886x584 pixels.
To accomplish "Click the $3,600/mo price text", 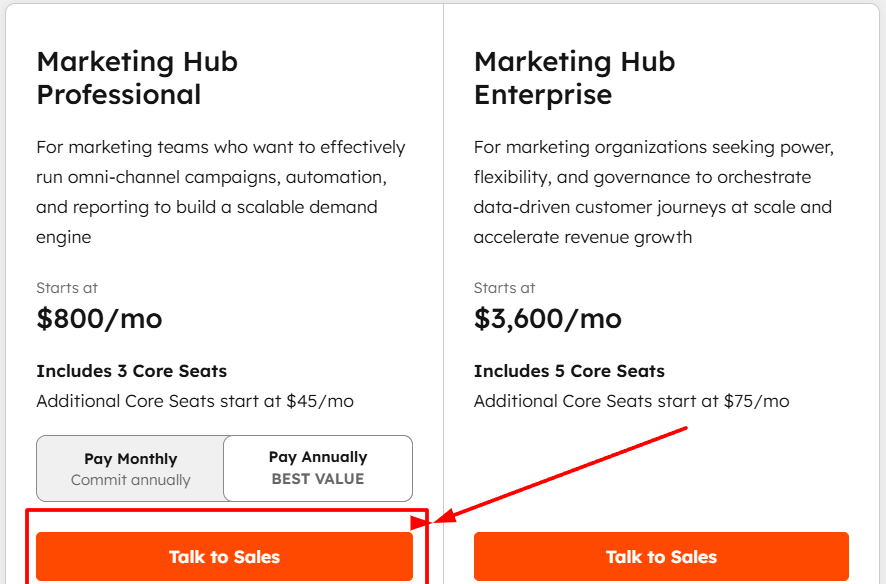I will [547, 319].
